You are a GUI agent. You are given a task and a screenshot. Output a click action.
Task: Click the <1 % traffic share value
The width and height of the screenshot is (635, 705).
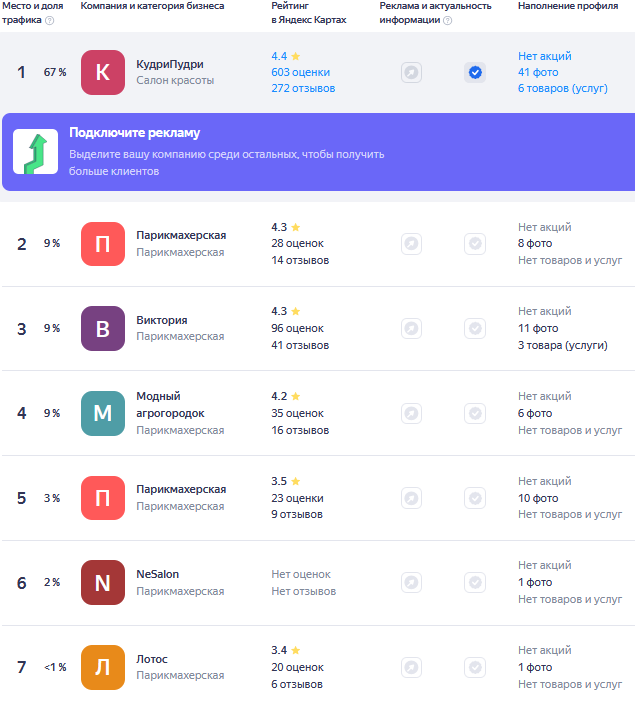(55, 667)
